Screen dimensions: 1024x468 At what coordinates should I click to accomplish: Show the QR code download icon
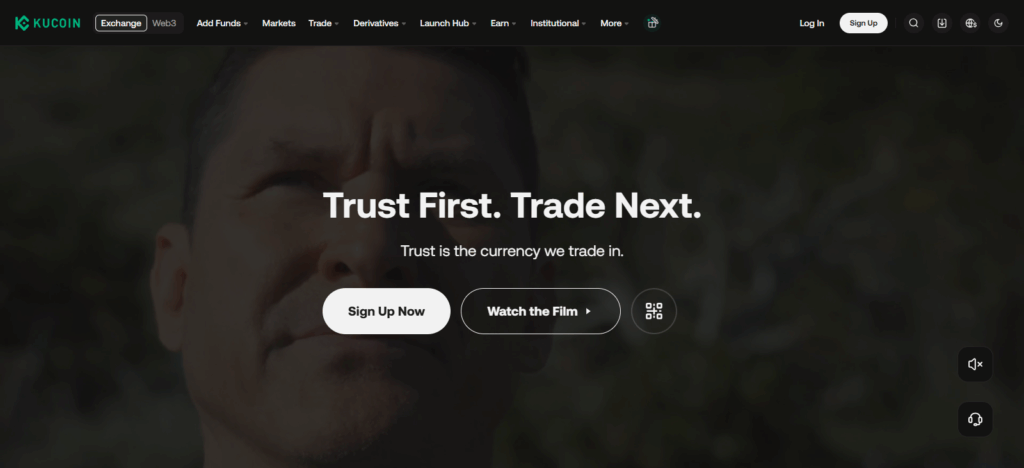click(654, 311)
